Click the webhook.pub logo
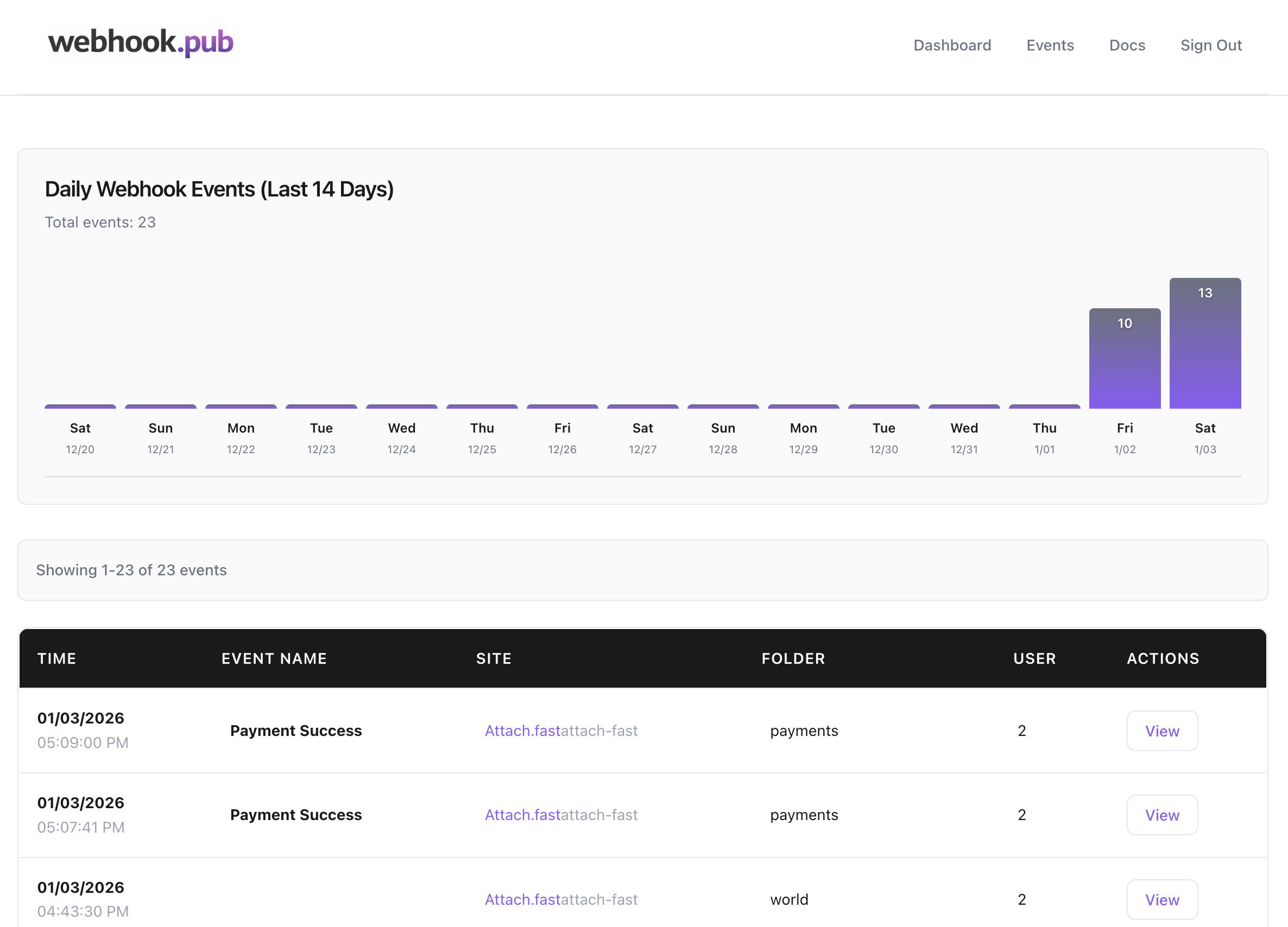 pyautogui.click(x=141, y=42)
